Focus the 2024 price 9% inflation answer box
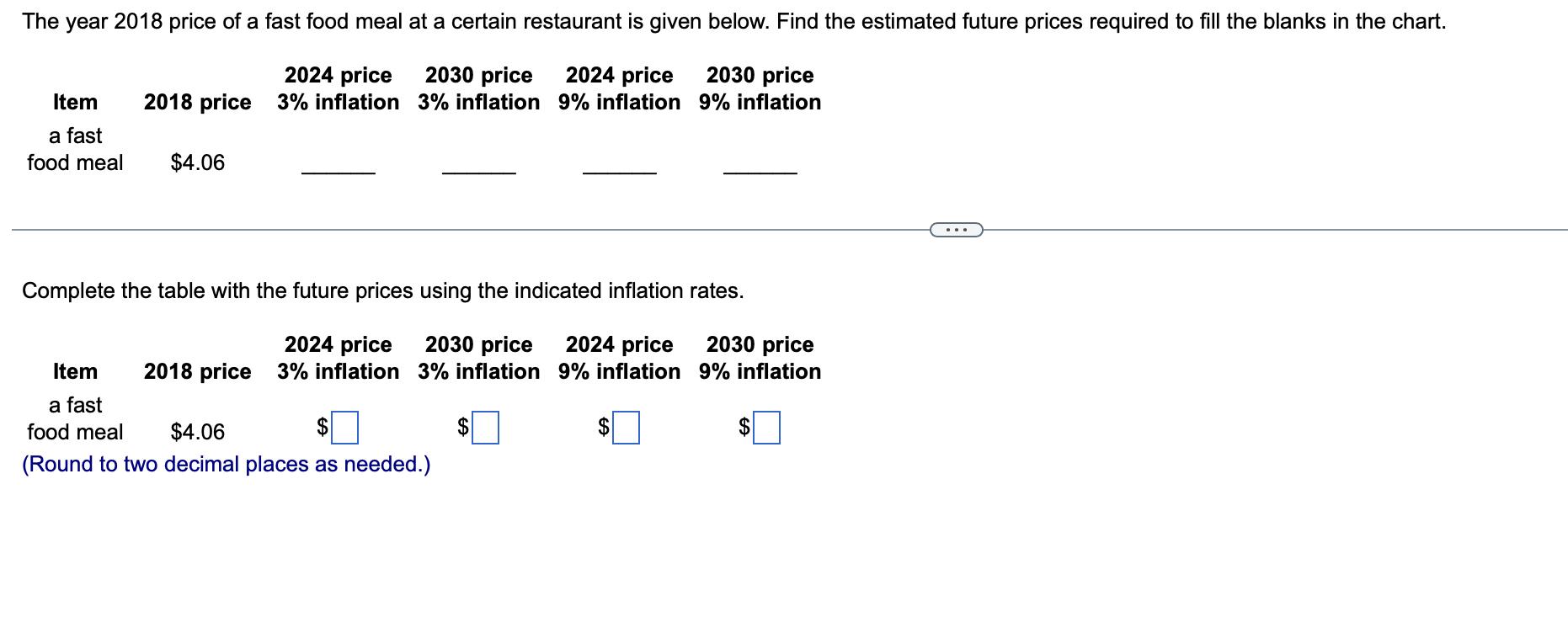 coord(626,428)
